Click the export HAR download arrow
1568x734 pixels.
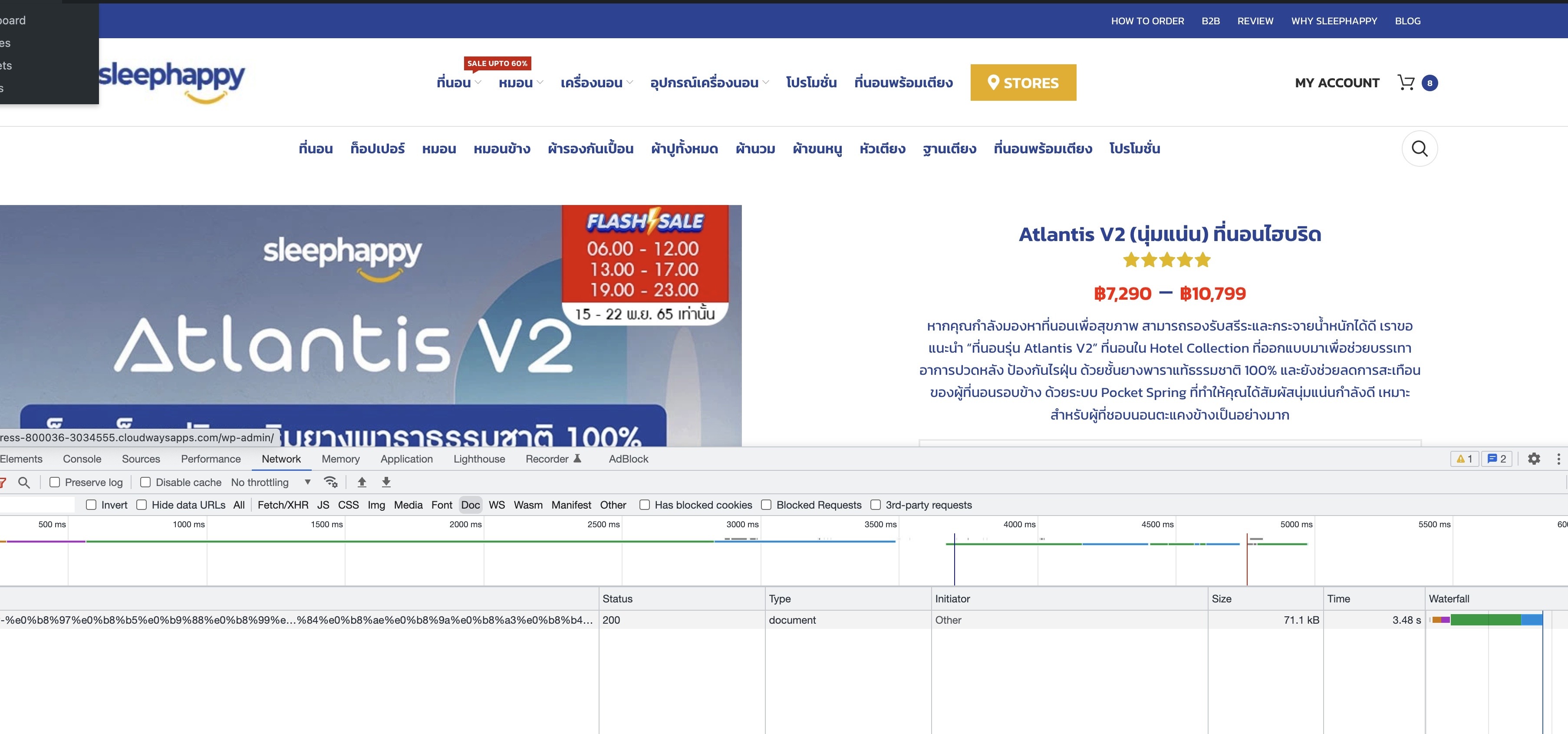(x=386, y=483)
